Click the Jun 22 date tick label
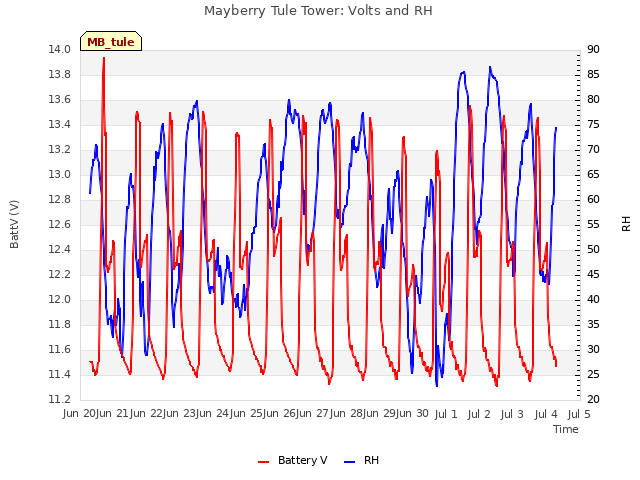 (x=146, y=414)
